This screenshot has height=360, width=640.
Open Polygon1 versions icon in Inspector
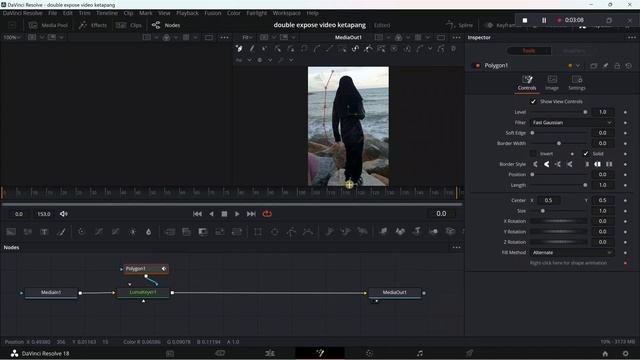(x=593, y=66)
